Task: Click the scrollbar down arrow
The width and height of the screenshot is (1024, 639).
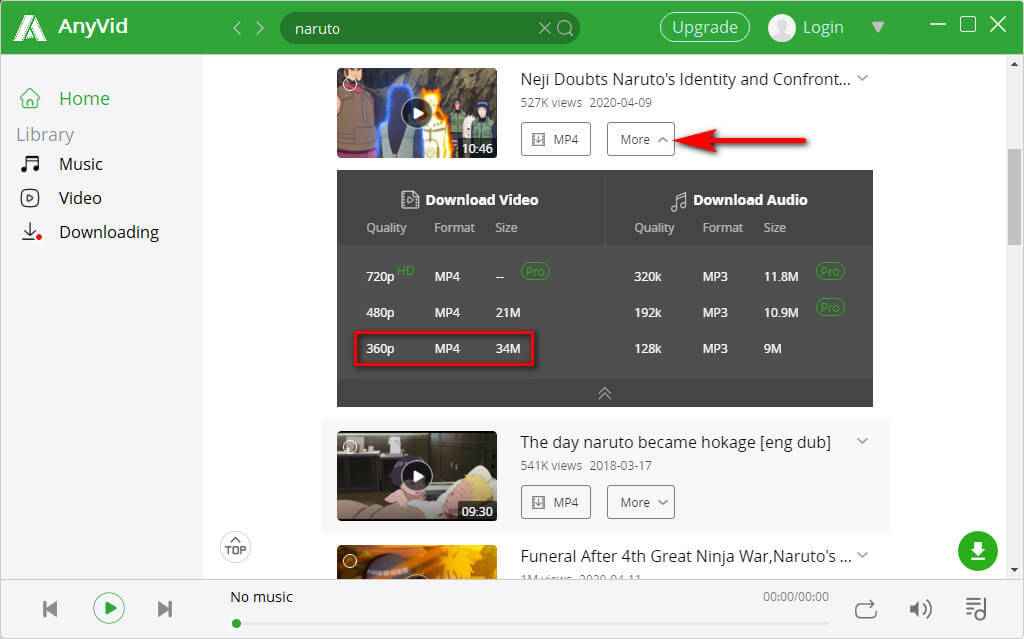Action: [1014, 570]
